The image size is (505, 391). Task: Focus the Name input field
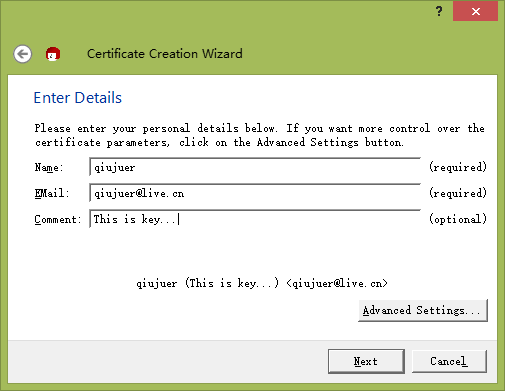255,167
